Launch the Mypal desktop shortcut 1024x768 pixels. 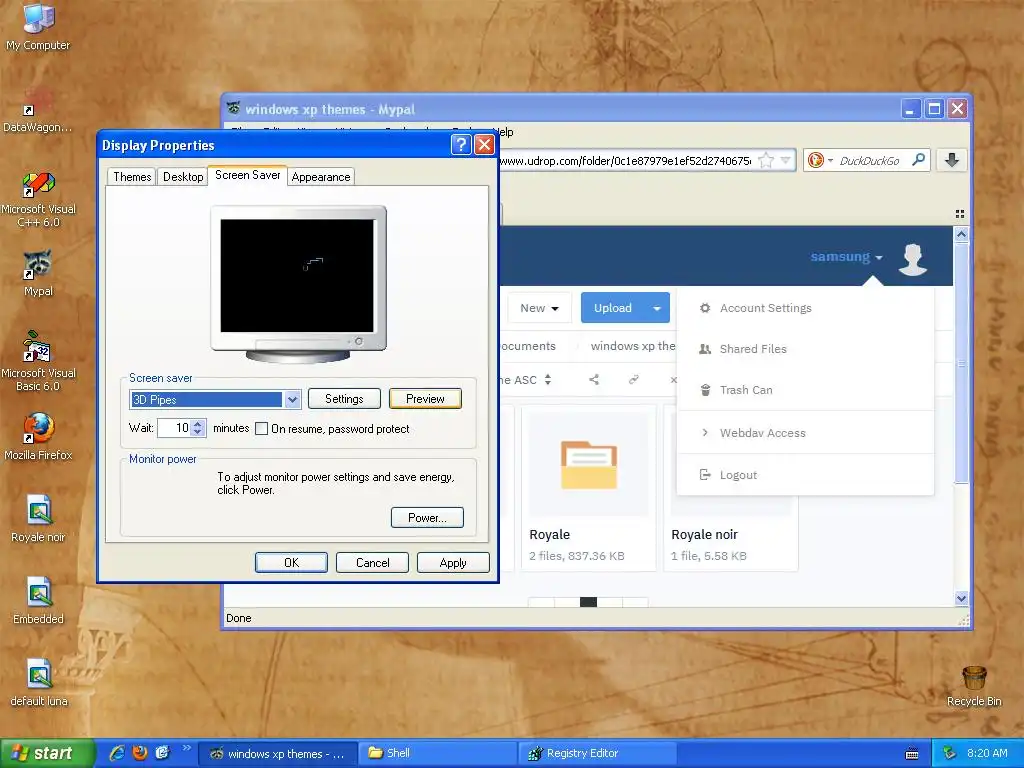pos(38,273)
